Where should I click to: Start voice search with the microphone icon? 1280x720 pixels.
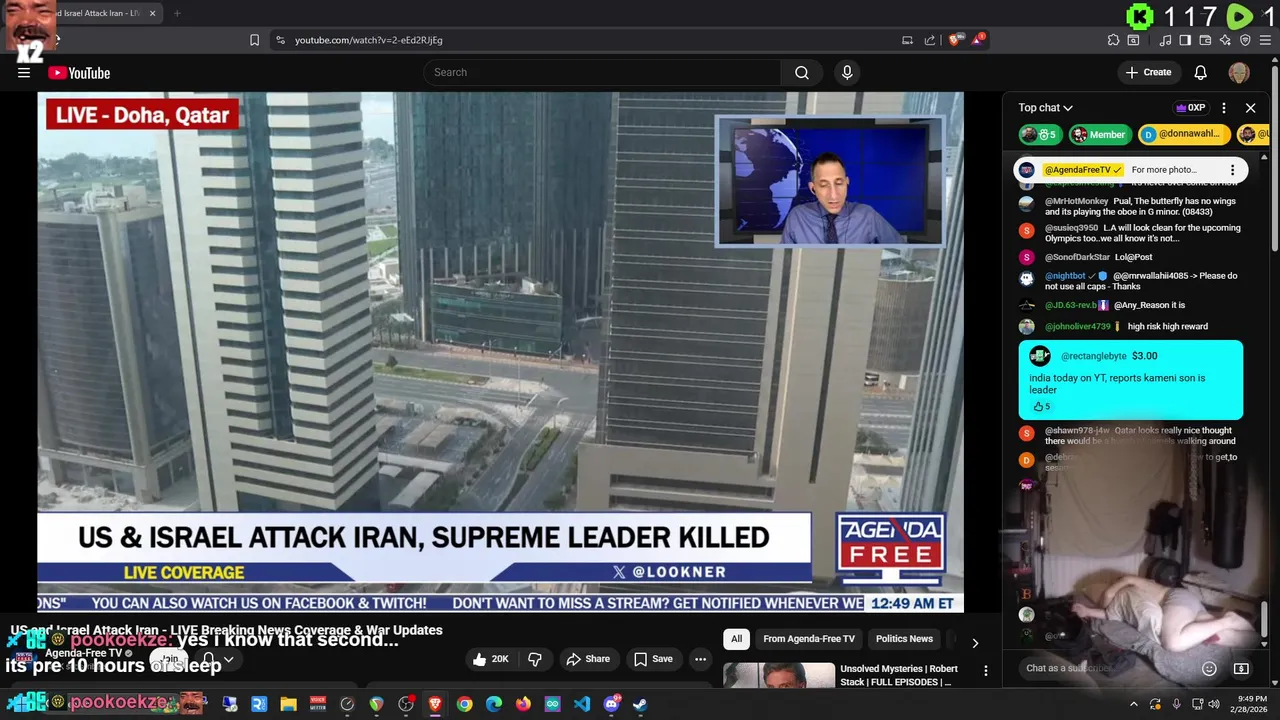pos(847,72)
